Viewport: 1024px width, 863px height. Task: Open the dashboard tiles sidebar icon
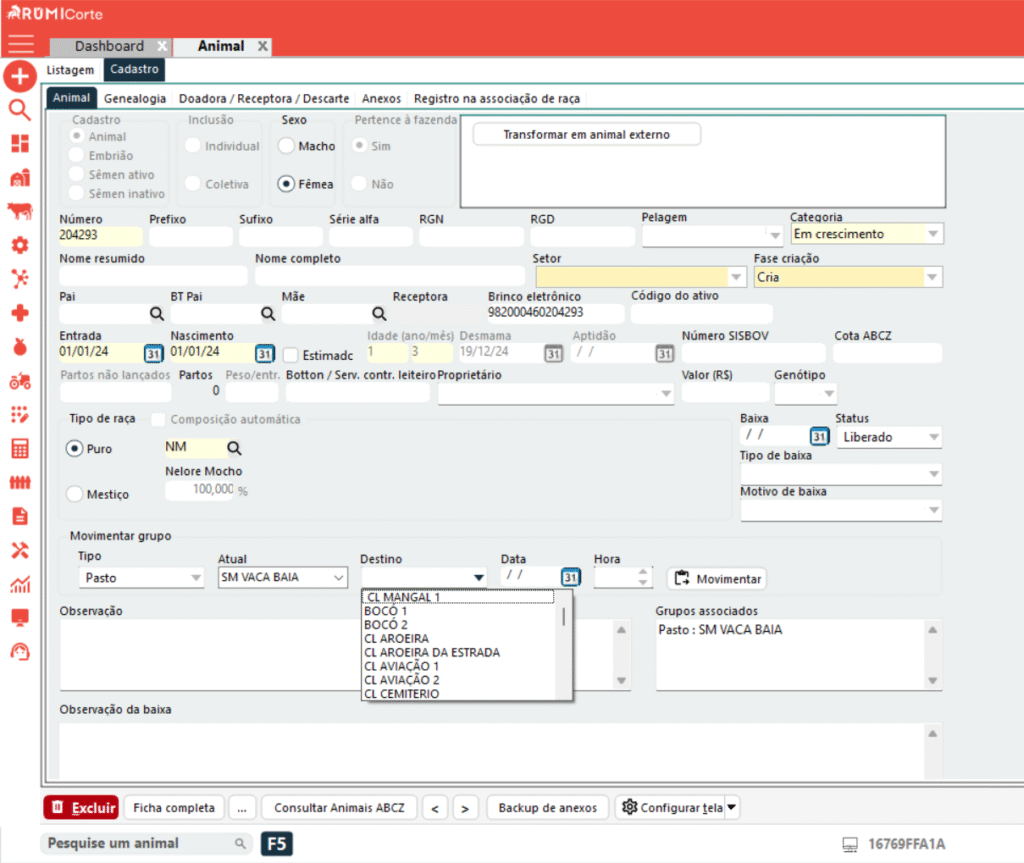tap(20, 144)
